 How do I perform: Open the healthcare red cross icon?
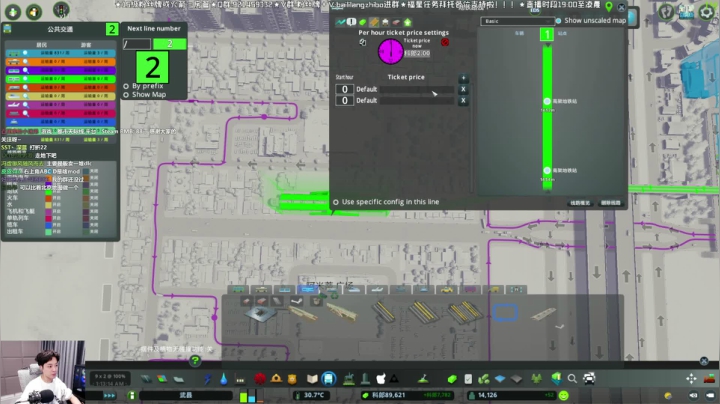point(260,379)
